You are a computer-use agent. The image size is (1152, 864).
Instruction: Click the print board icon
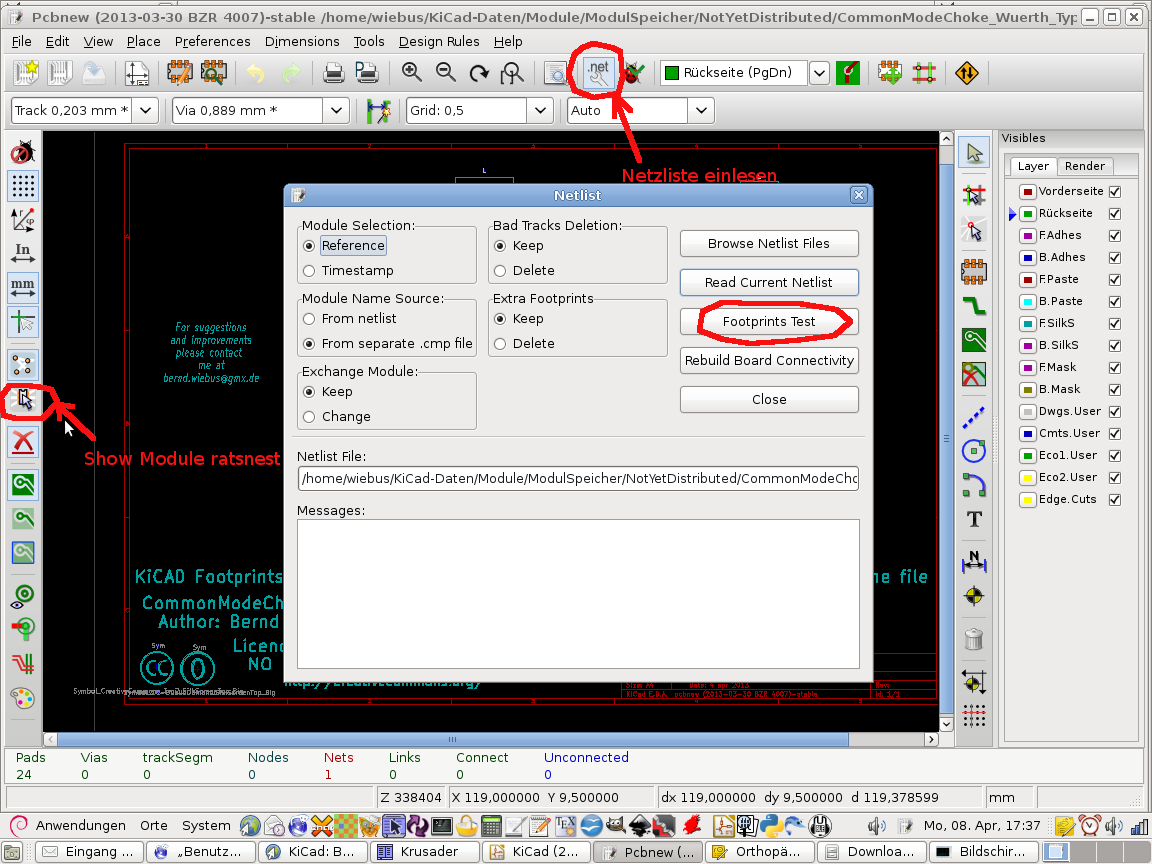[334, 73]
